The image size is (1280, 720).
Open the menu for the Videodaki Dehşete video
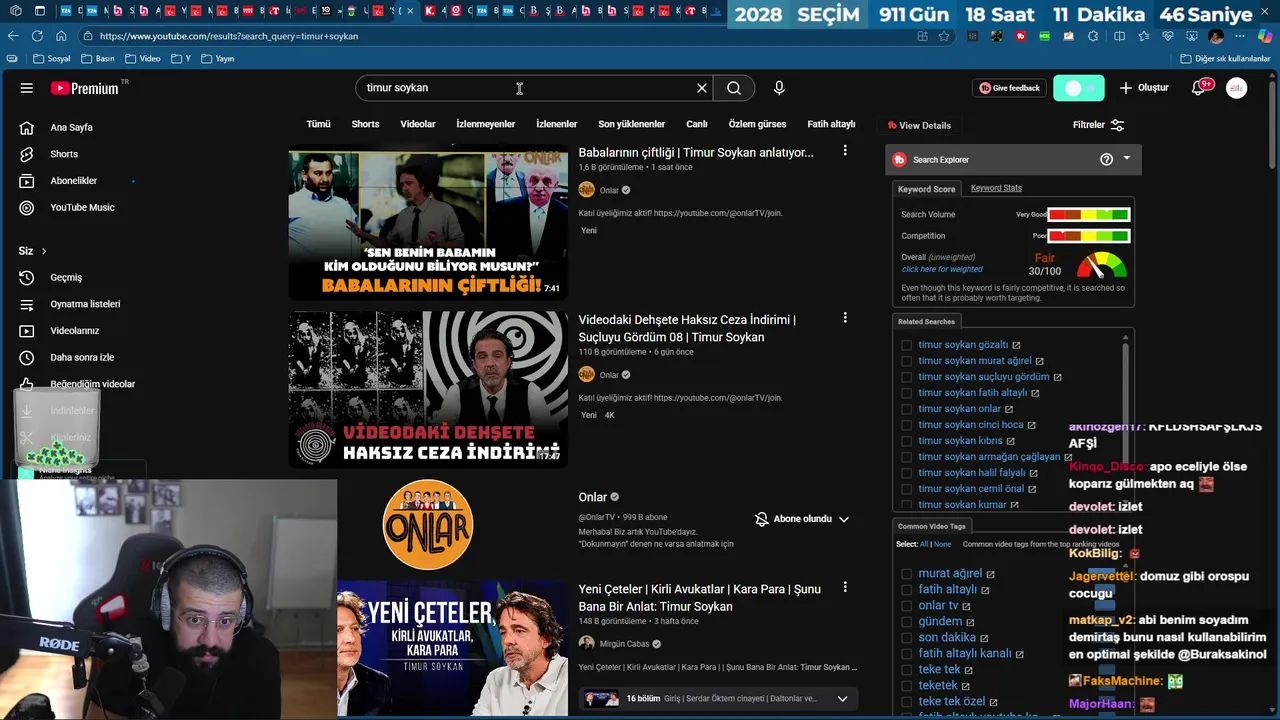click(x=845, y=318)
